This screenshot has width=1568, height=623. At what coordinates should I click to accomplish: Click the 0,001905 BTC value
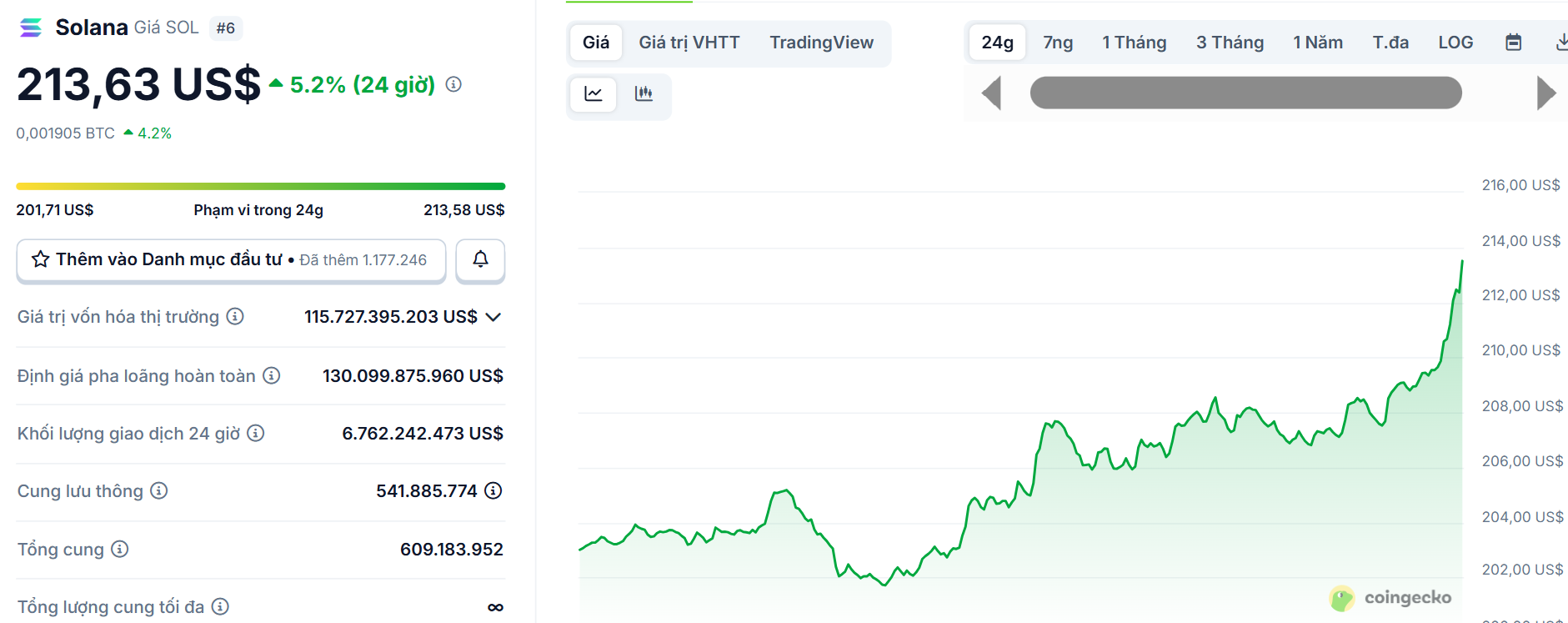coord(65,133)
